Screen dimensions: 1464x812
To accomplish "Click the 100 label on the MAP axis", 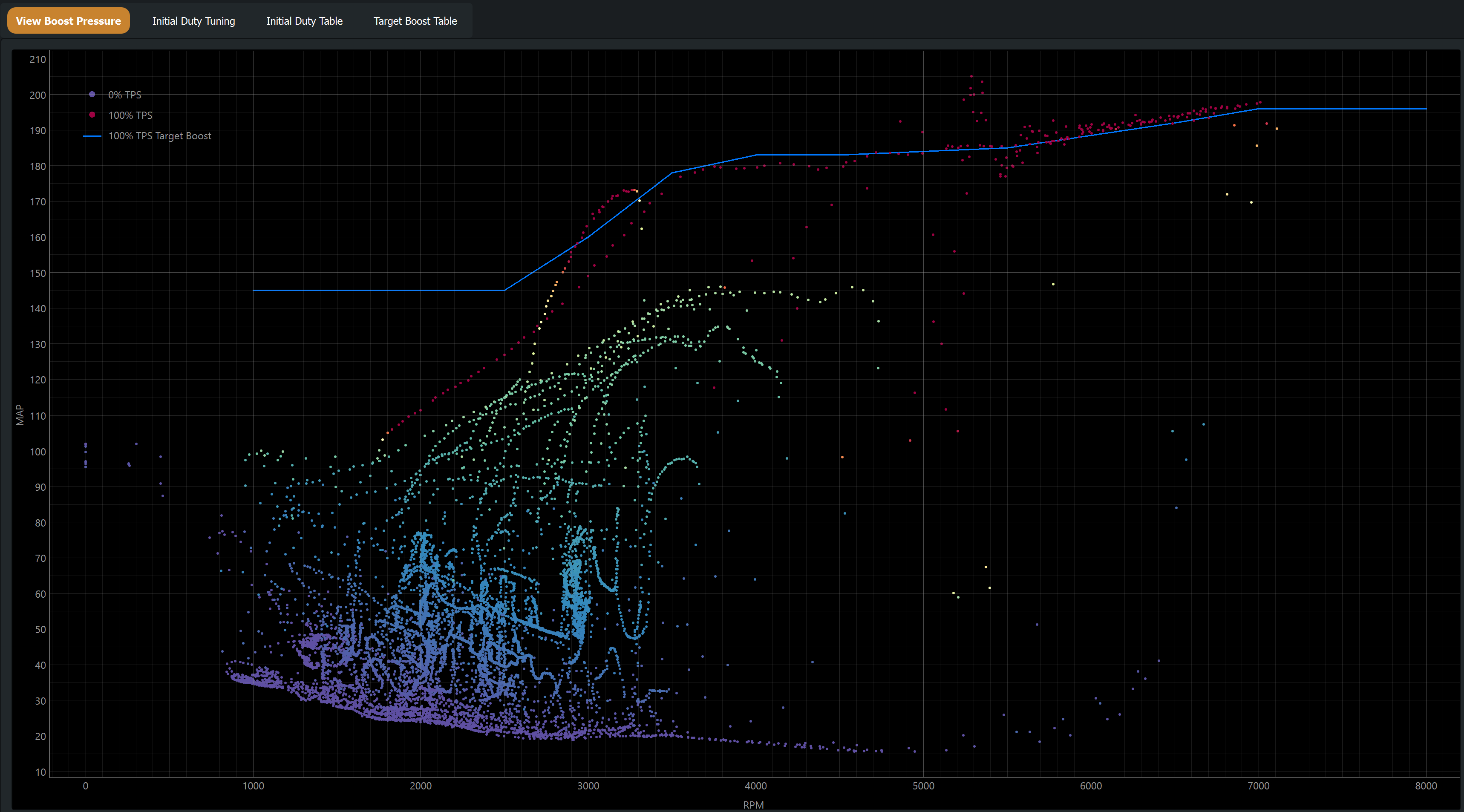I will (37, 452).
